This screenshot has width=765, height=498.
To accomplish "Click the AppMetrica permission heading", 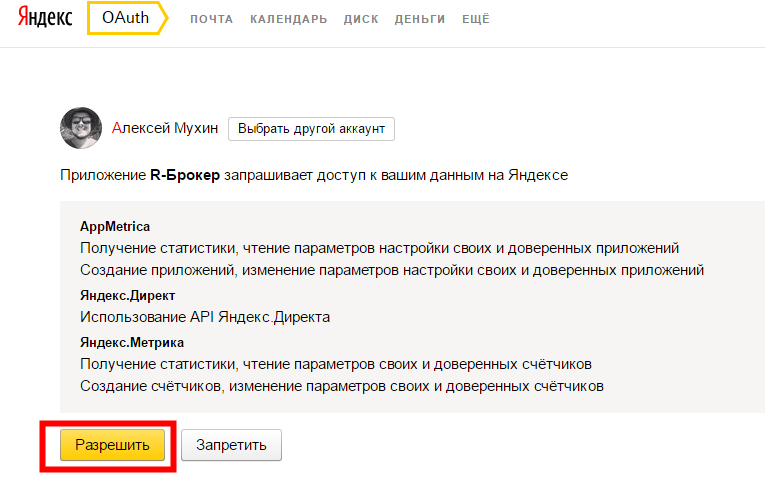I will click(x=115, y=226).
